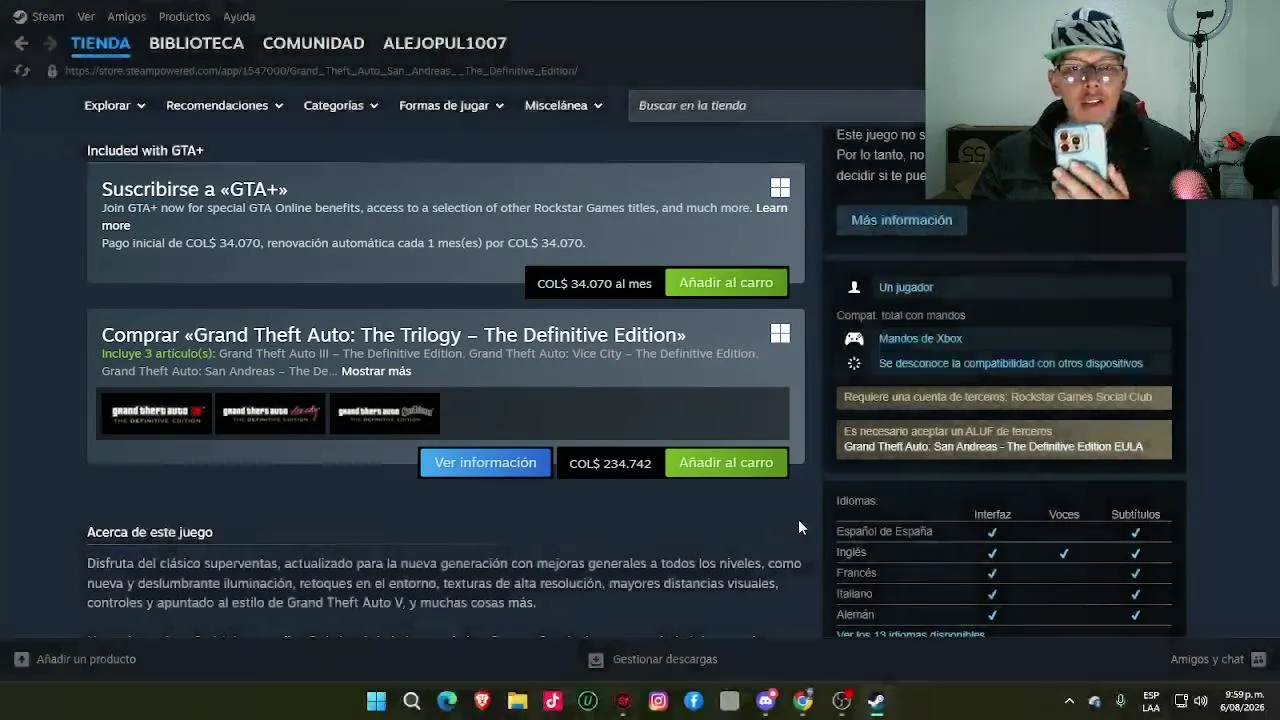Expand the Explorar dropdown
Viewport: 1280px width, 720px height.
point(115,105)
